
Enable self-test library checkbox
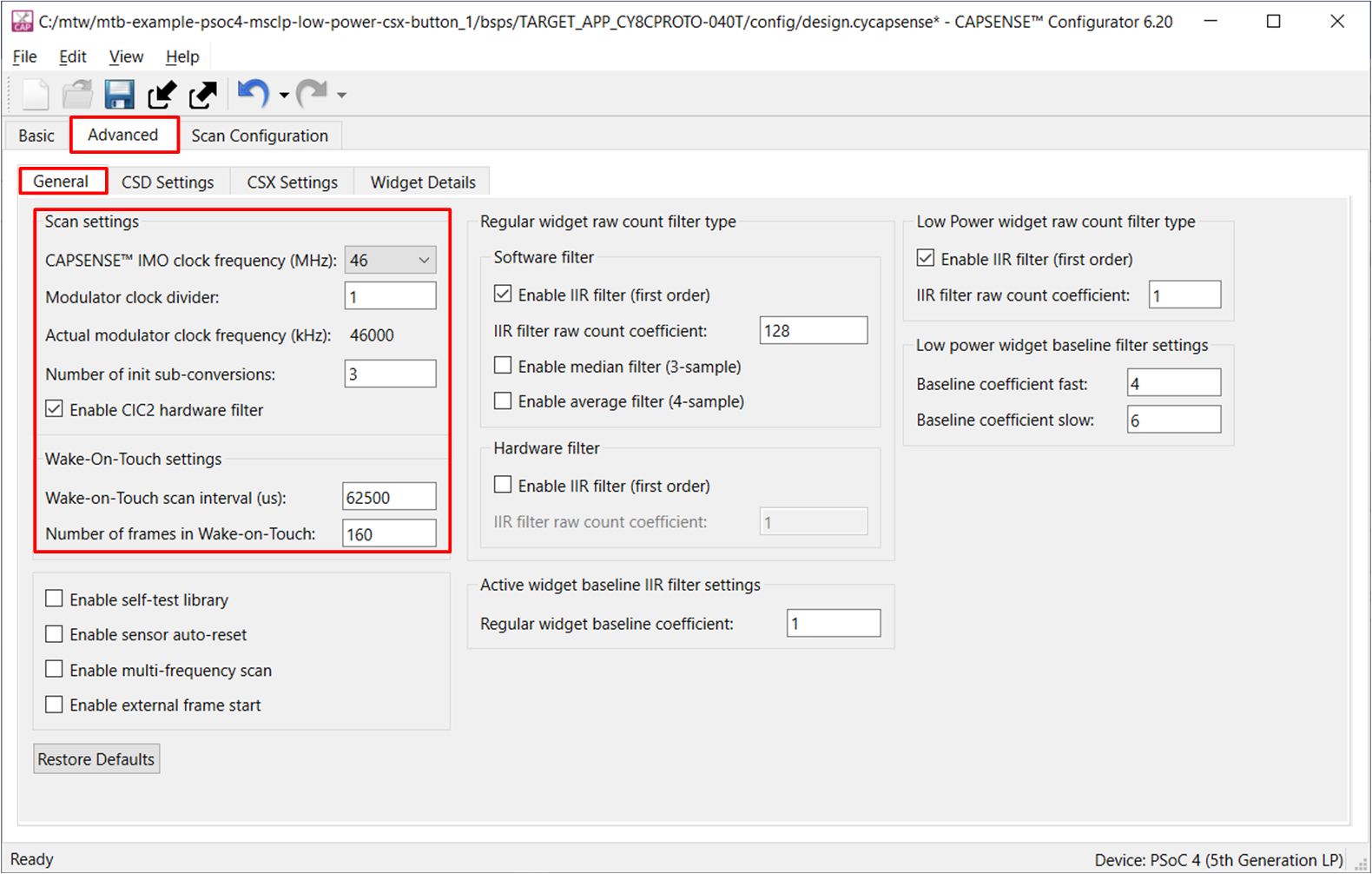point(54,599)
